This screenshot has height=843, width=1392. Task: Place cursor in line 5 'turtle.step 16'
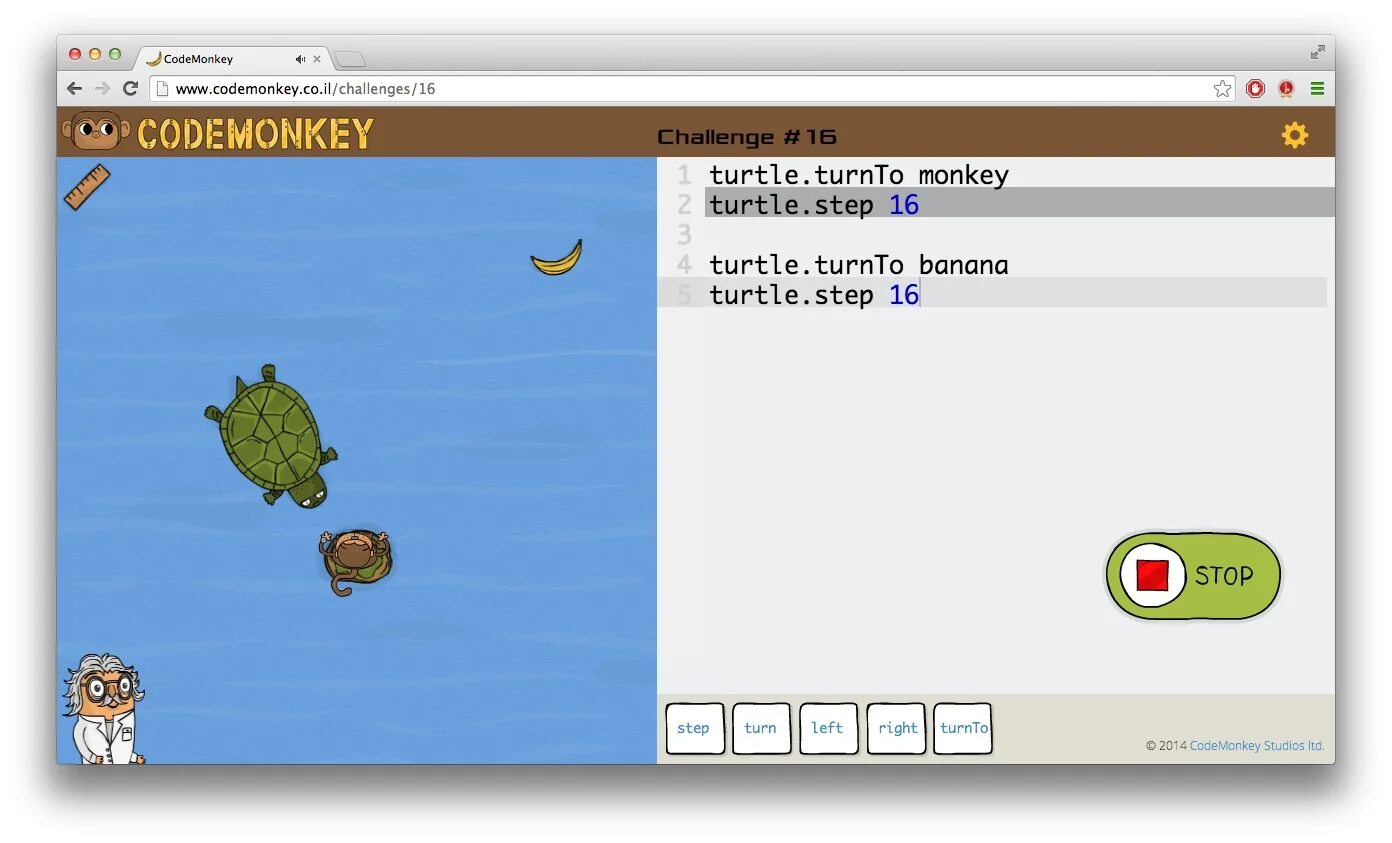(813, 295)
